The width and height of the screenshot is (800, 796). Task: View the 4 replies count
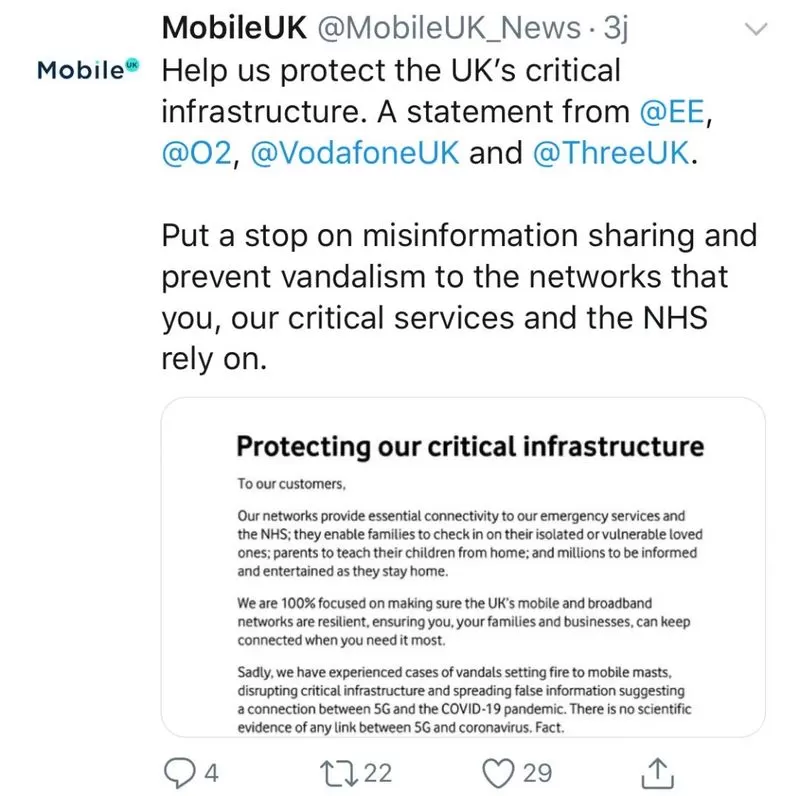[x=211, y=773]
